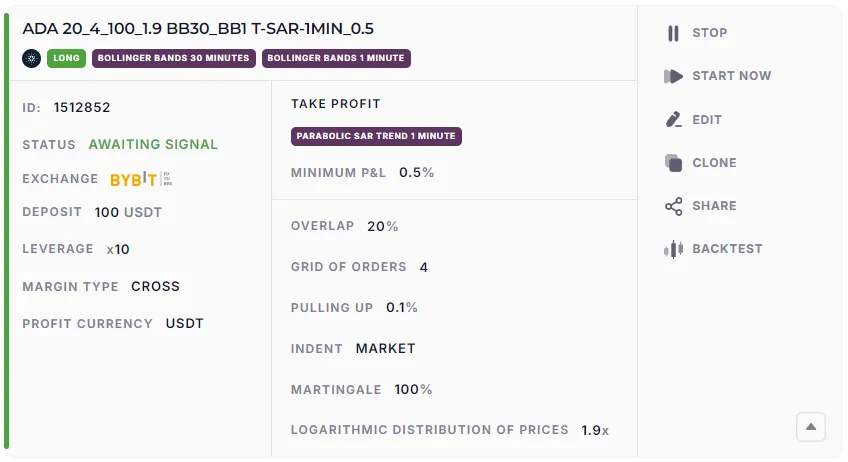Click the Share icon

tap(673, 206)
